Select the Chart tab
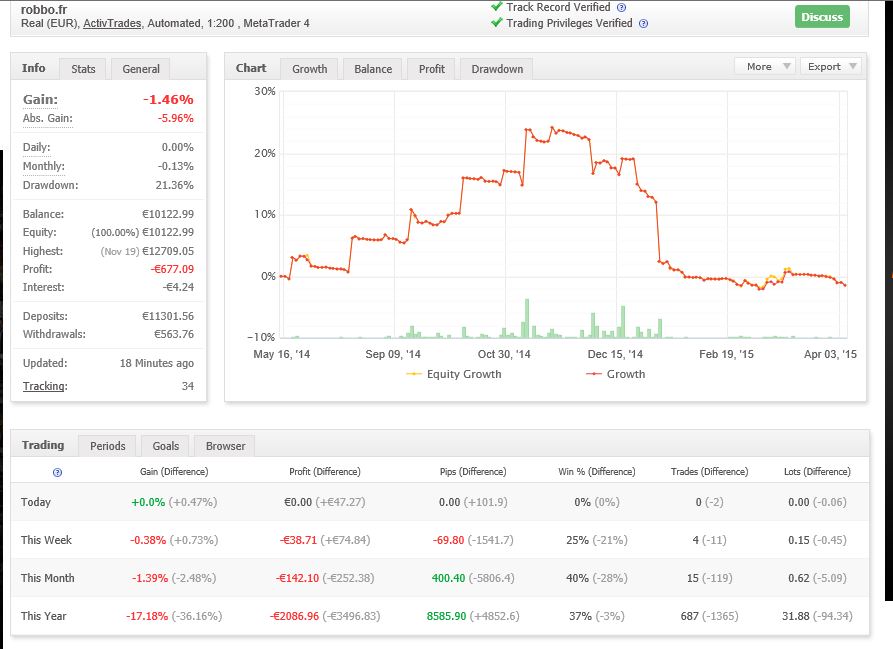Screen dimensions: 893x649 click(251, 68)
